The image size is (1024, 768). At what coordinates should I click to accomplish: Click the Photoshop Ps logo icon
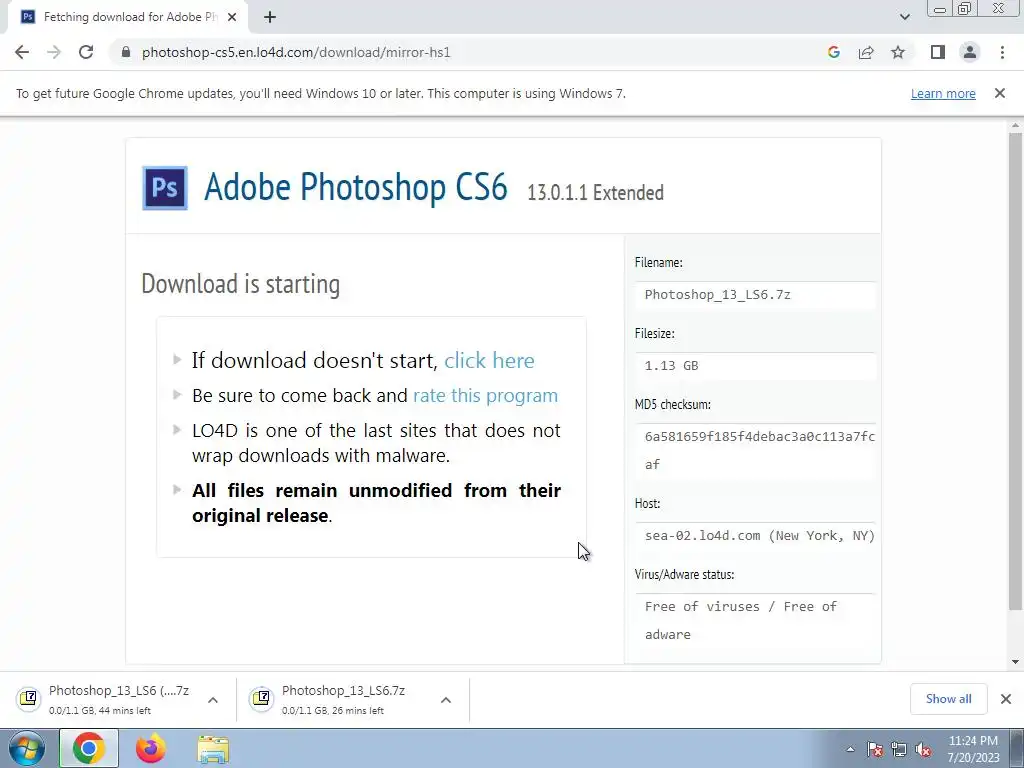coord(165,188)
